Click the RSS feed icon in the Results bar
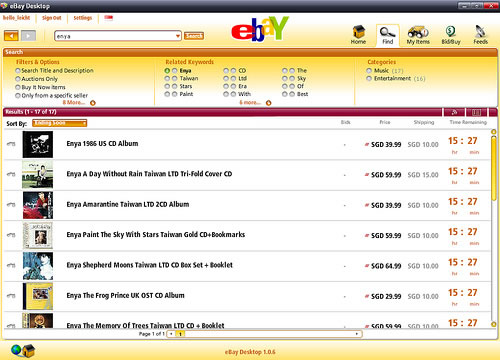This screenshot has width=500, height=360. click(454, 112)
